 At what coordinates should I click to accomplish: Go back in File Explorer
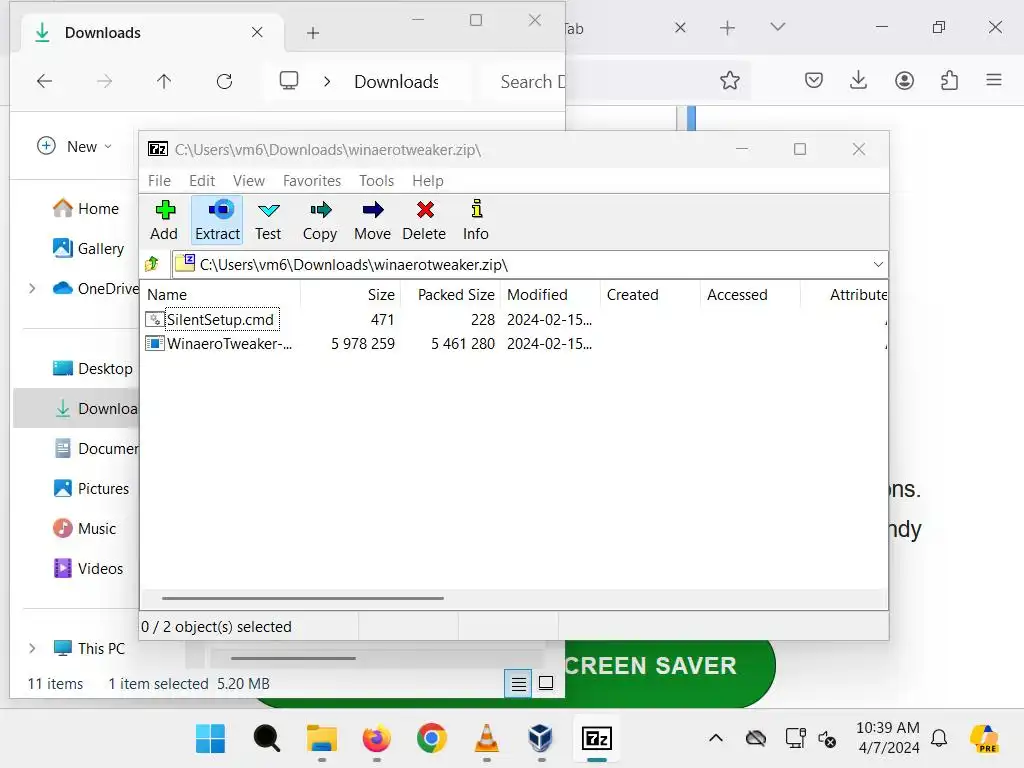coord(44,81)
